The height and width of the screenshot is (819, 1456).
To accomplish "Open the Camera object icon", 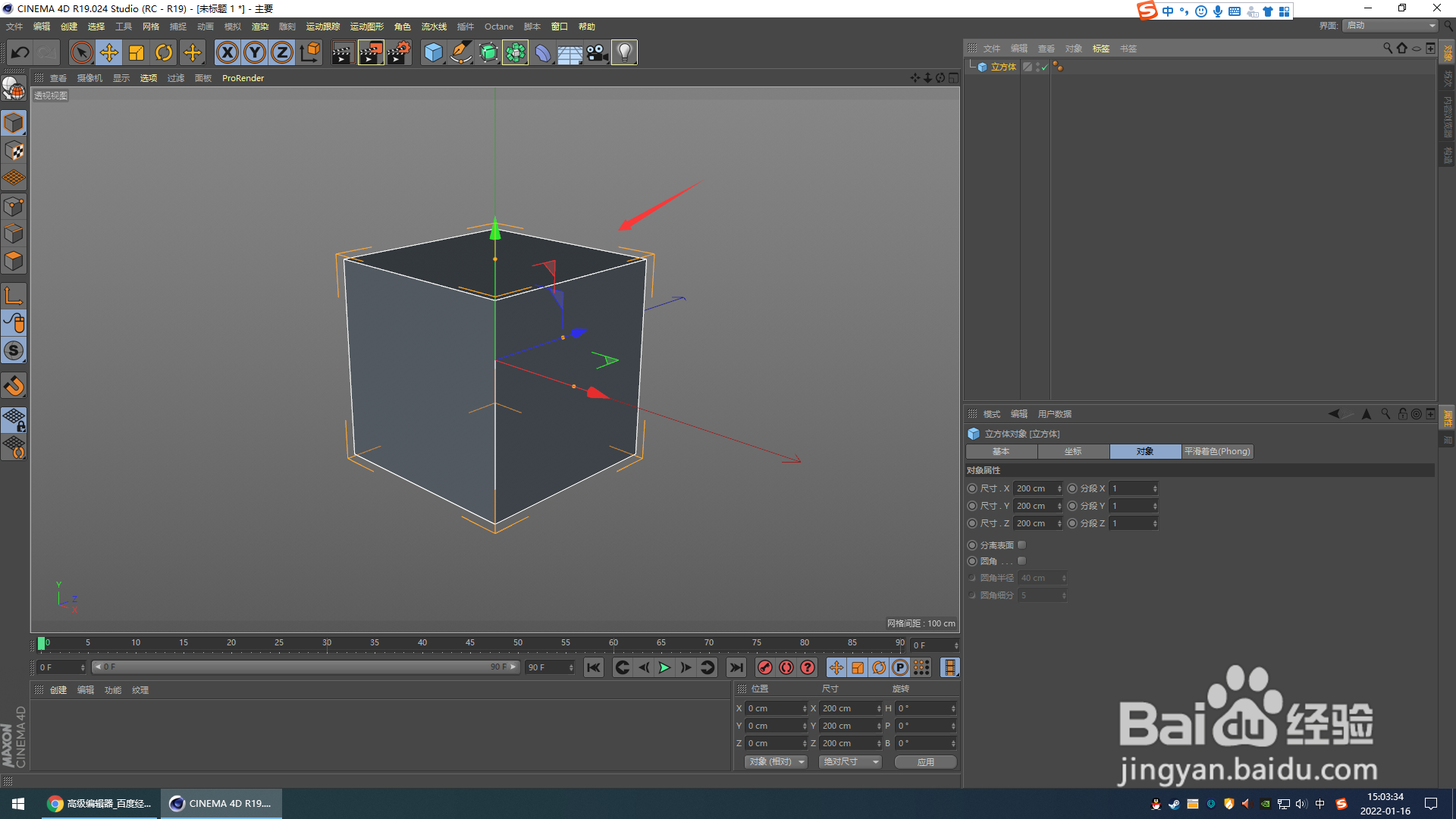I will [x=597, y=52].
